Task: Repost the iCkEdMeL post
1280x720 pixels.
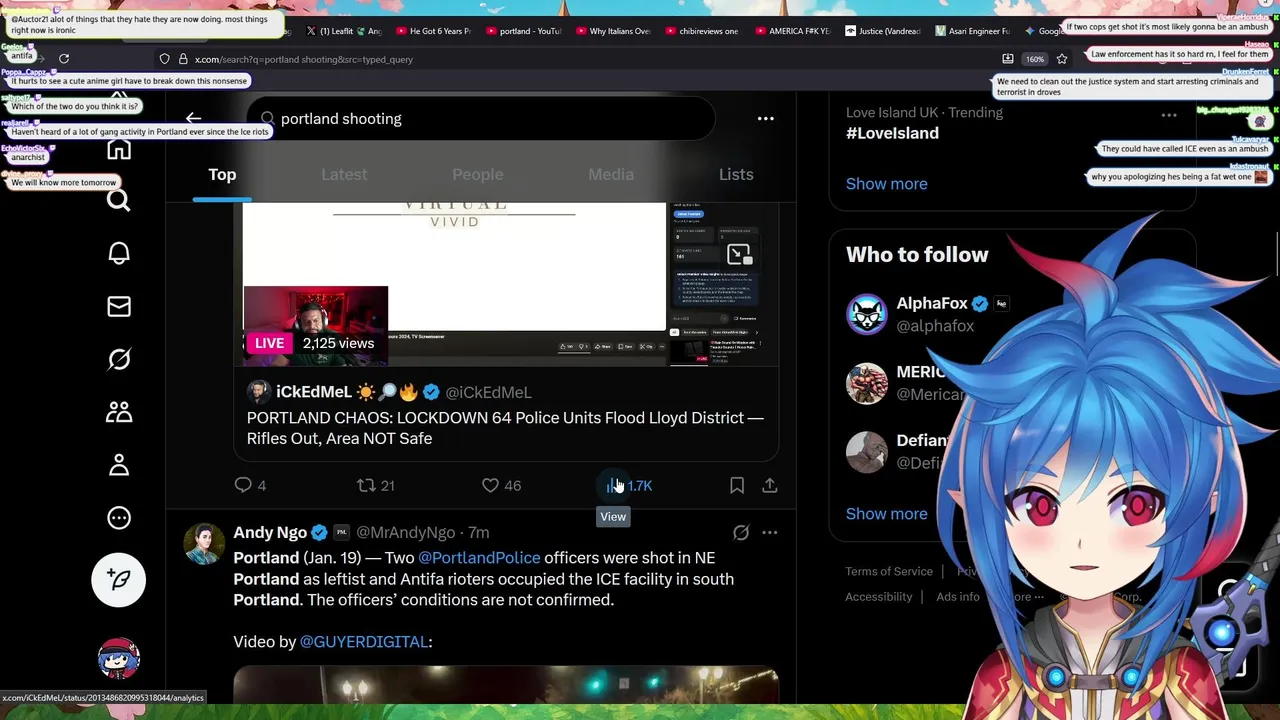Action: pyautogui.click(x=376, y=485)
